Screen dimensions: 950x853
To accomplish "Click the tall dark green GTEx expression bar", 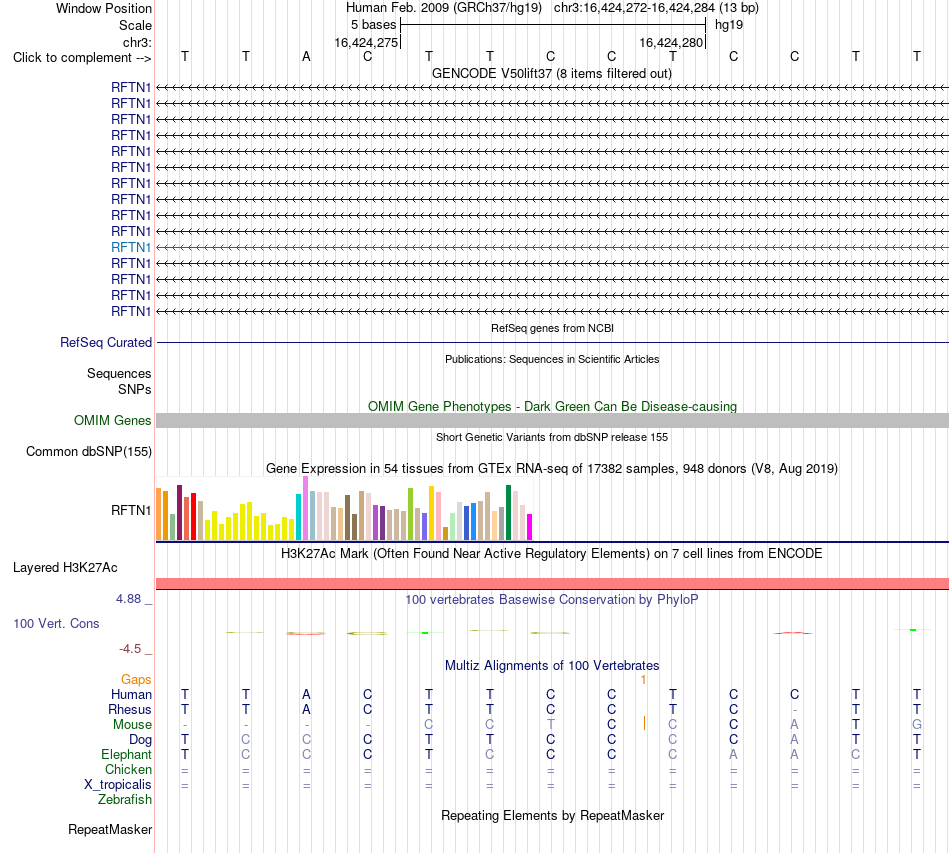I will pyautogui.click(x=508, y=513).
